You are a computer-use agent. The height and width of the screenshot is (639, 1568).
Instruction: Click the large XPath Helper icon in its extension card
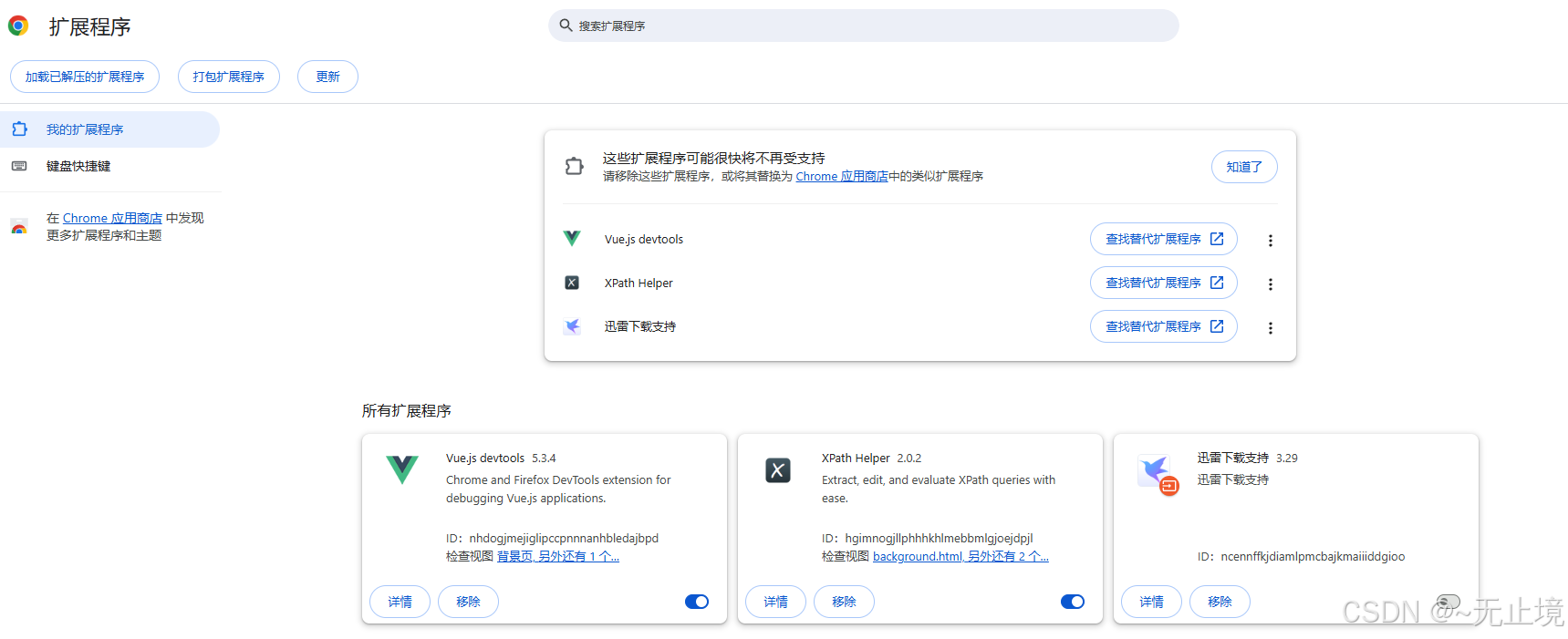(778, 470)
